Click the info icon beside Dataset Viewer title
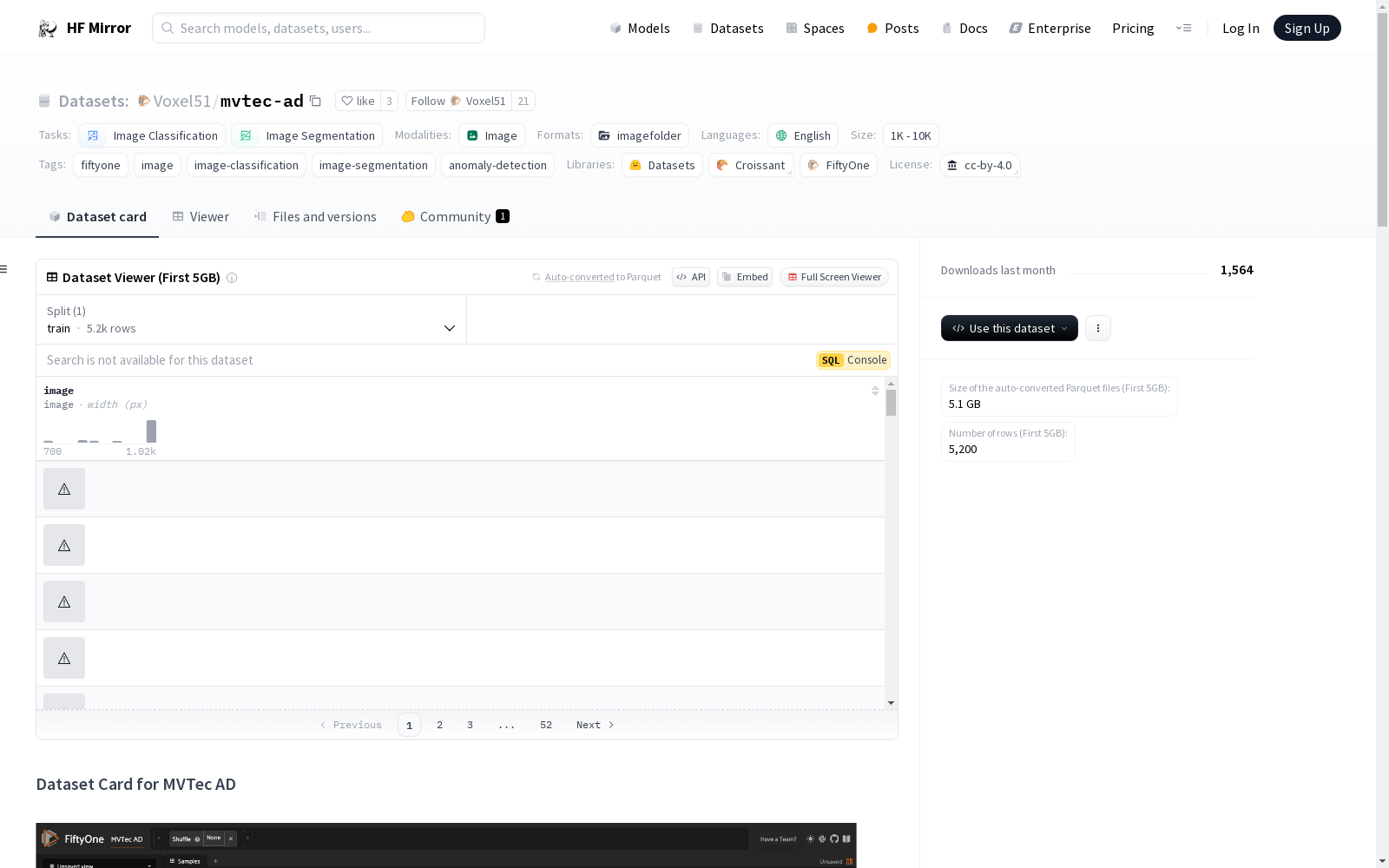 tap(232, 278)
